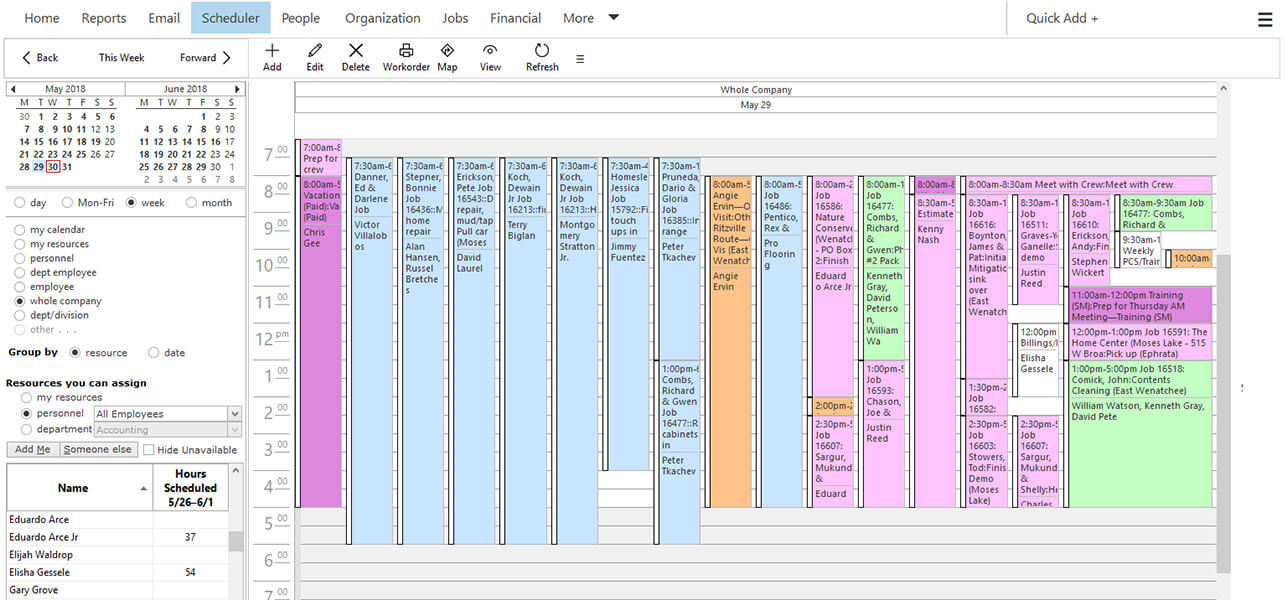Open the Quick Add + menu
Screen dimensions: 1285x600
pos(1062,18)
